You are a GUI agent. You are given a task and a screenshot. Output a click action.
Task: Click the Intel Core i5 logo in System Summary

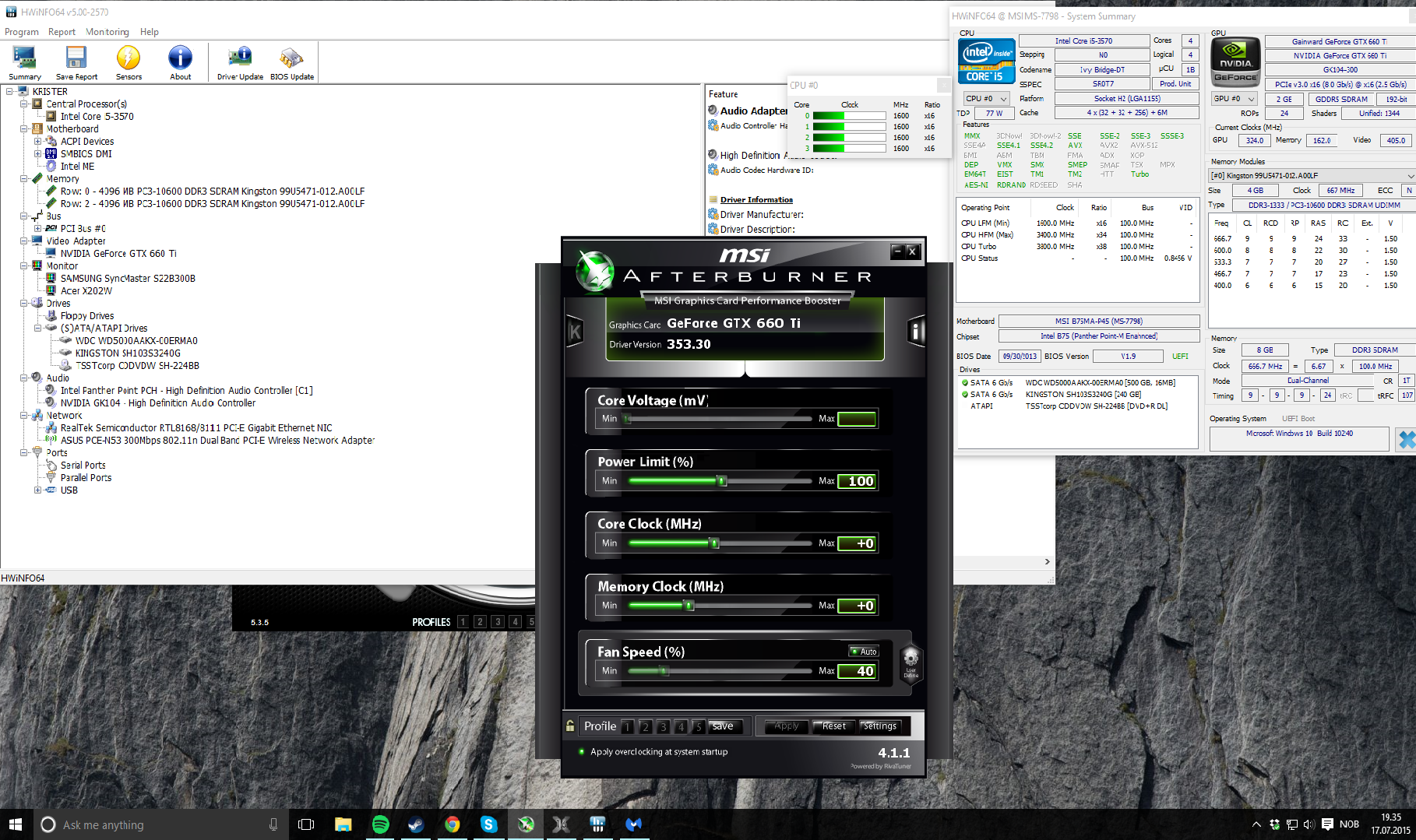(986, 61)
